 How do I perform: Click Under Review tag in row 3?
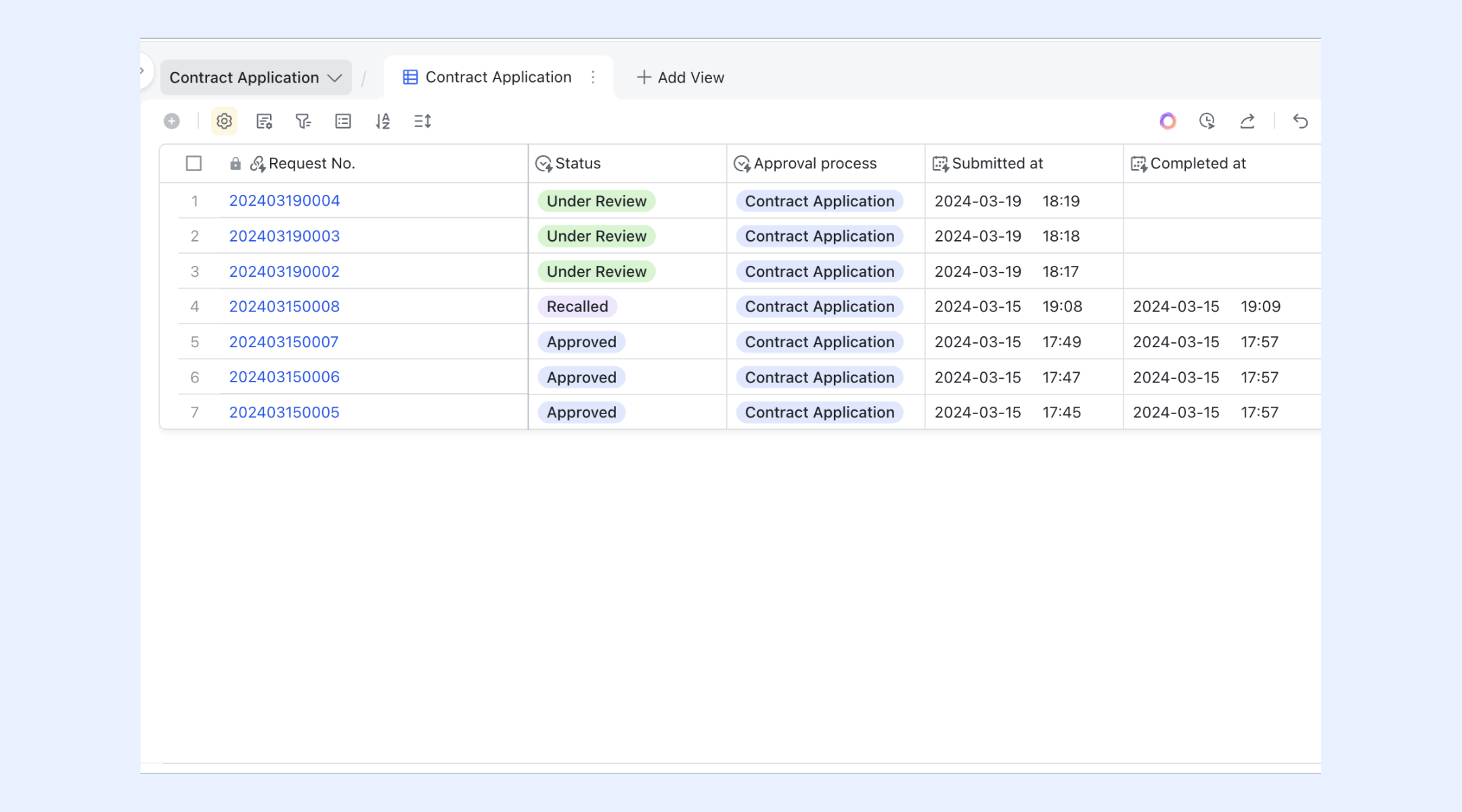click(596, 271)
